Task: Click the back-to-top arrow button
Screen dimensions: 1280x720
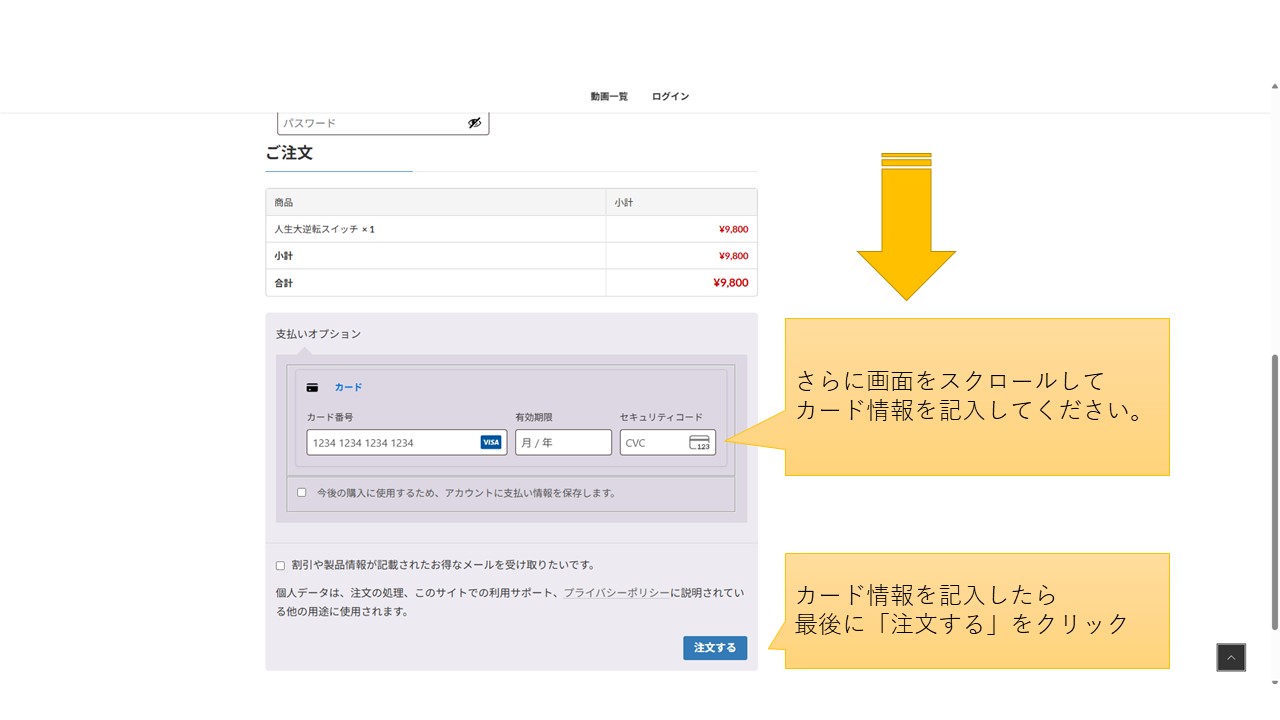Action: (x=1231, y=657)
